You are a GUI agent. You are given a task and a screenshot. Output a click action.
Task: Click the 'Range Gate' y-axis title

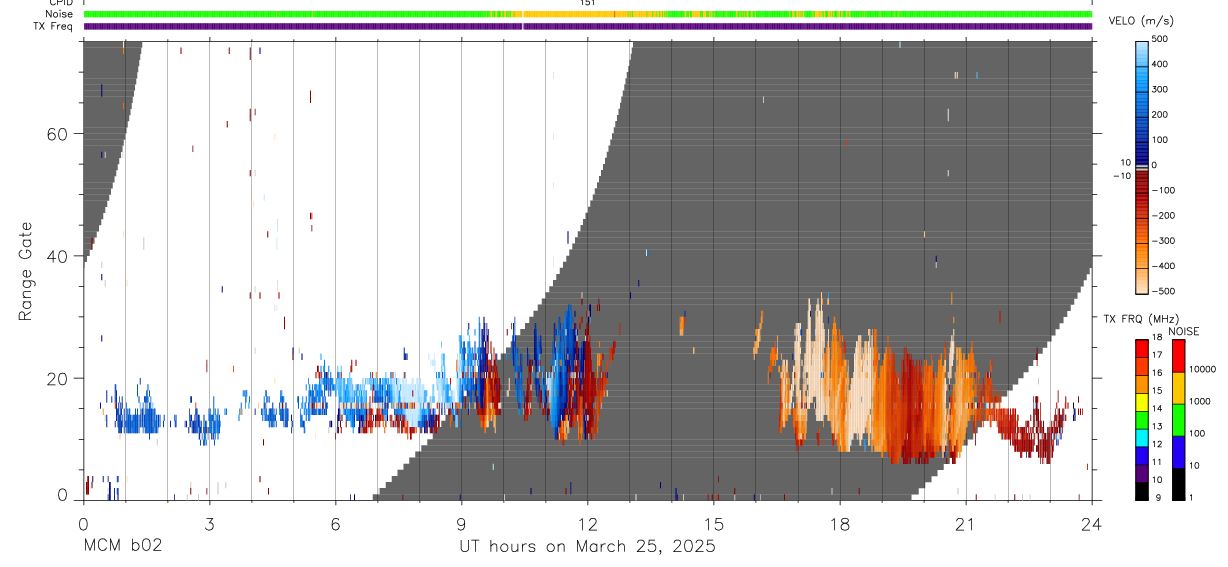tap(26, 271)
